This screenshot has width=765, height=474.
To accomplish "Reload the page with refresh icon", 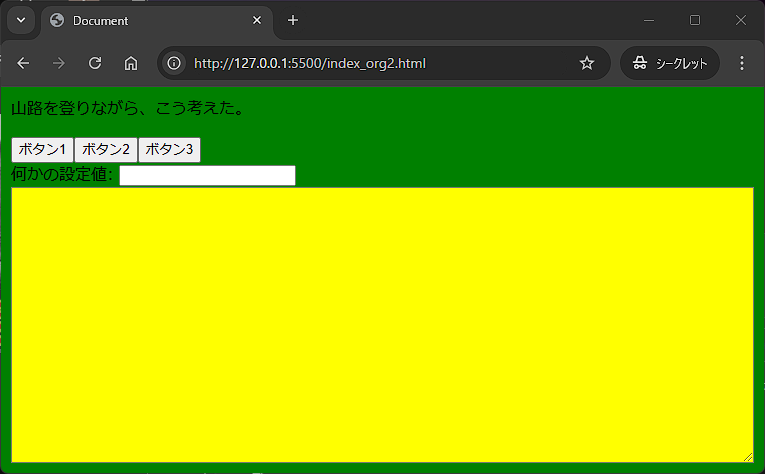I will (95, 63).
